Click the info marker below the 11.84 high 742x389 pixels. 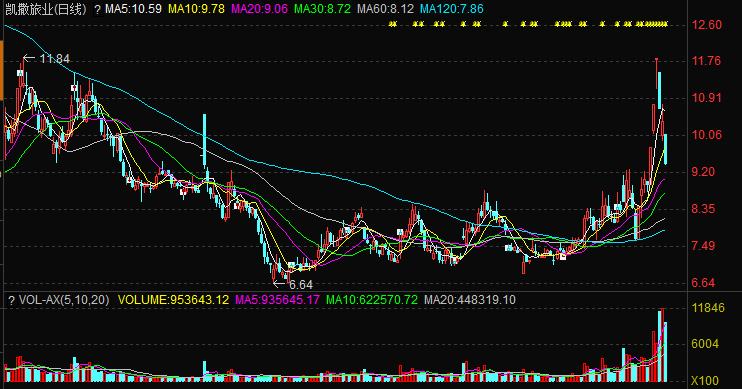[x=20, y=73]
